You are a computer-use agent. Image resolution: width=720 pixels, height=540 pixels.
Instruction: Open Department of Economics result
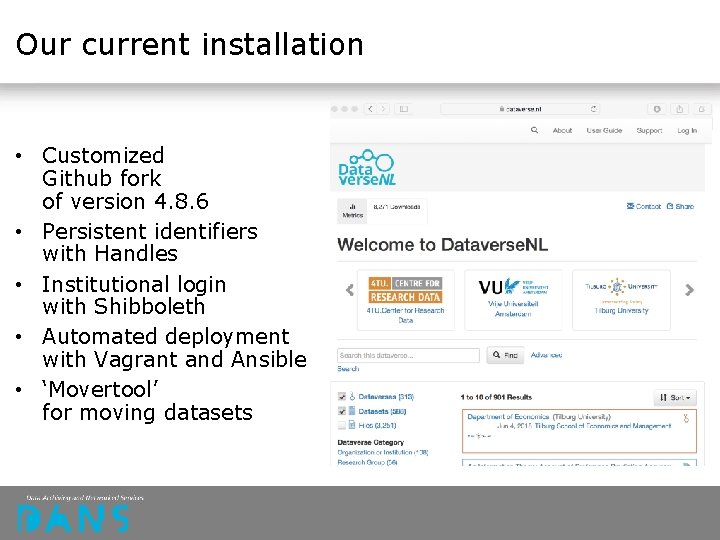(x=508, y=416)
